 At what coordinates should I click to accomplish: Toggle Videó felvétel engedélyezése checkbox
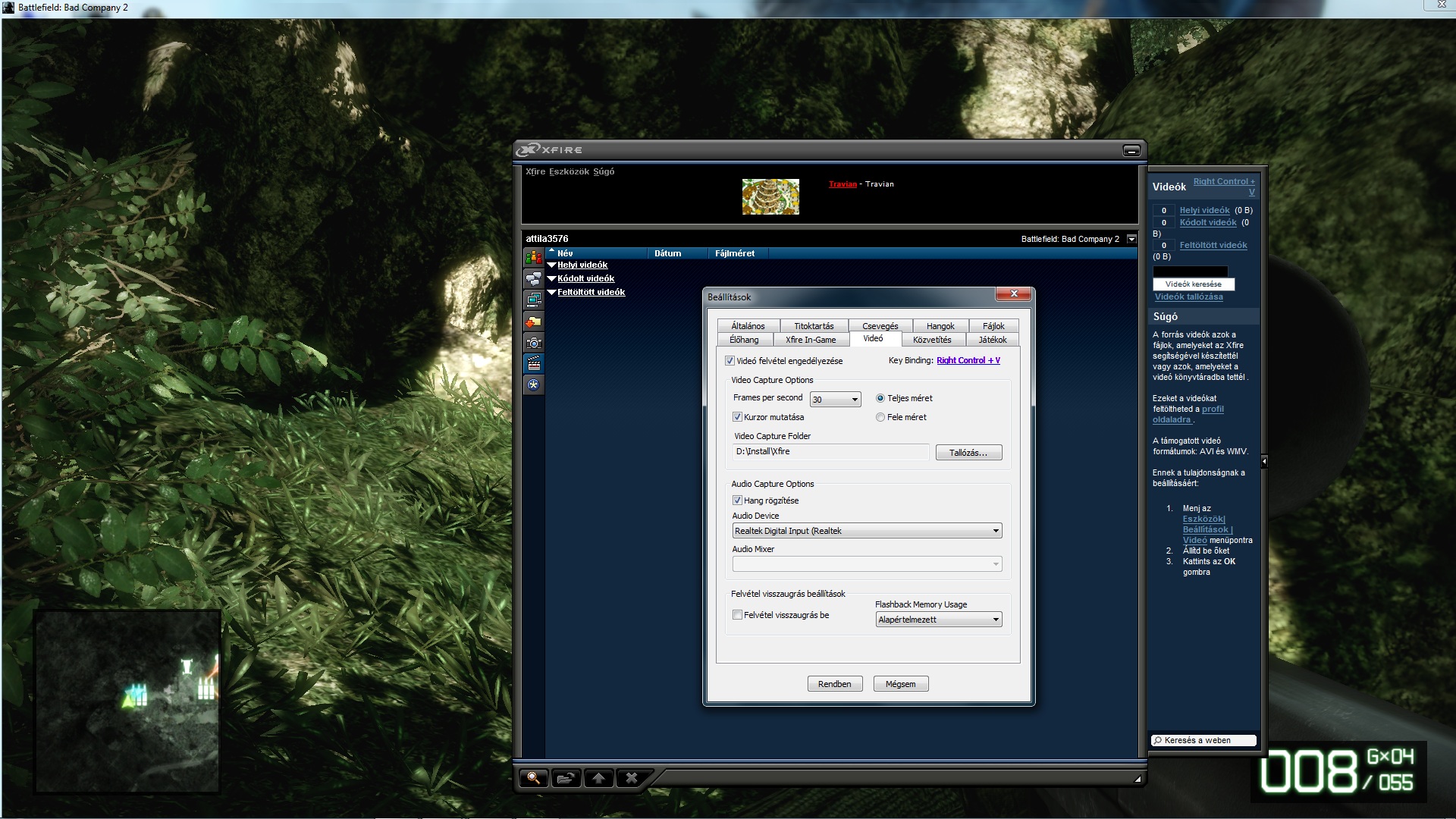click(730, 361)
